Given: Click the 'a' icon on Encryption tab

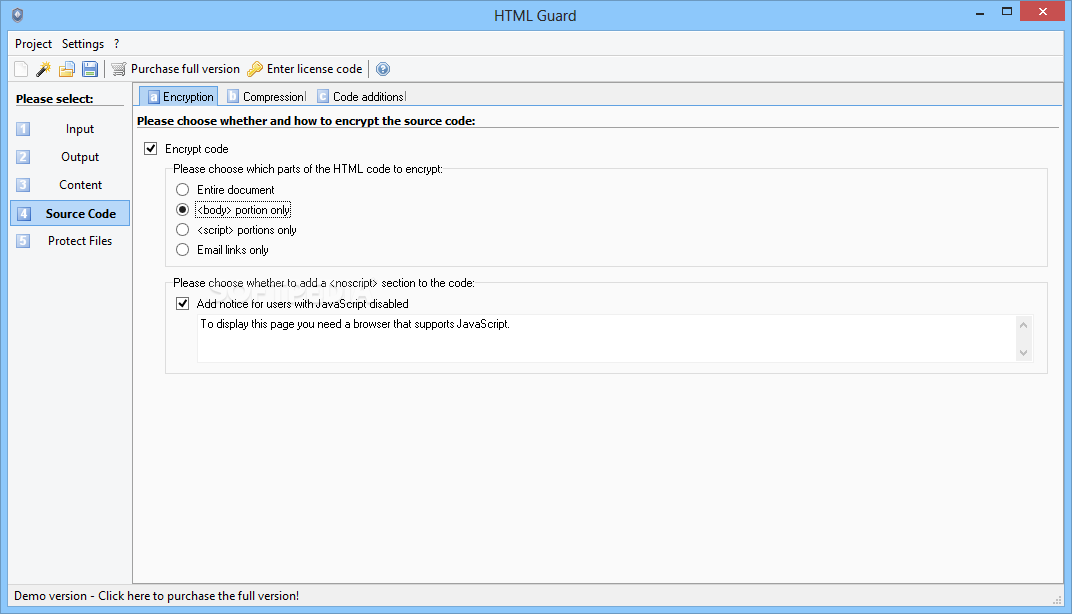Looking at the screenshot, I should [x=154, y=97].
